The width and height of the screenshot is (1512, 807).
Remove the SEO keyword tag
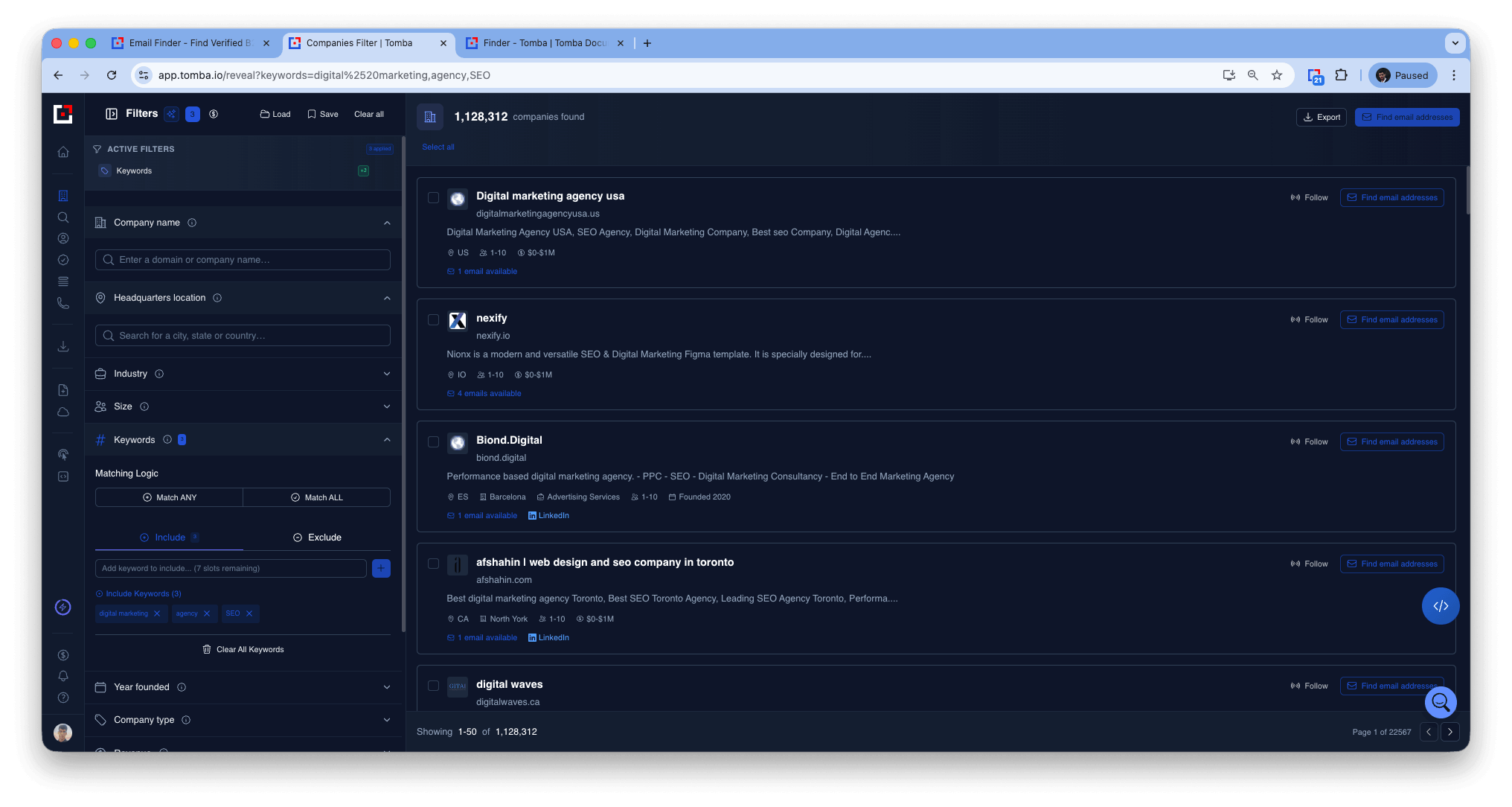[249, 613]
